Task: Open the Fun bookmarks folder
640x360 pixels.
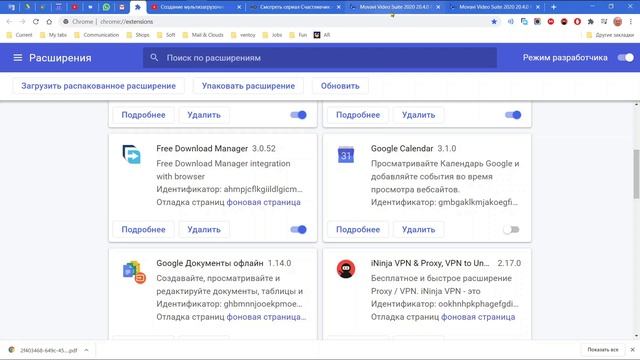Action: [x=298, y=35]
